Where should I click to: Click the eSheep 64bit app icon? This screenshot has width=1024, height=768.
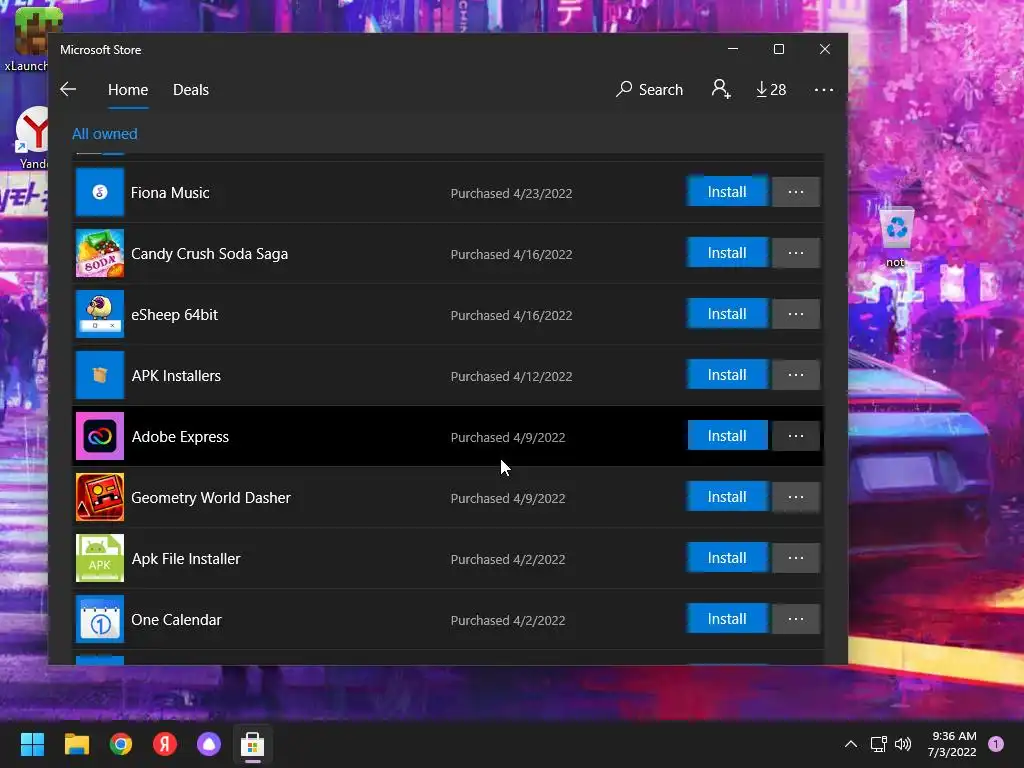click(x=100, y=314)
